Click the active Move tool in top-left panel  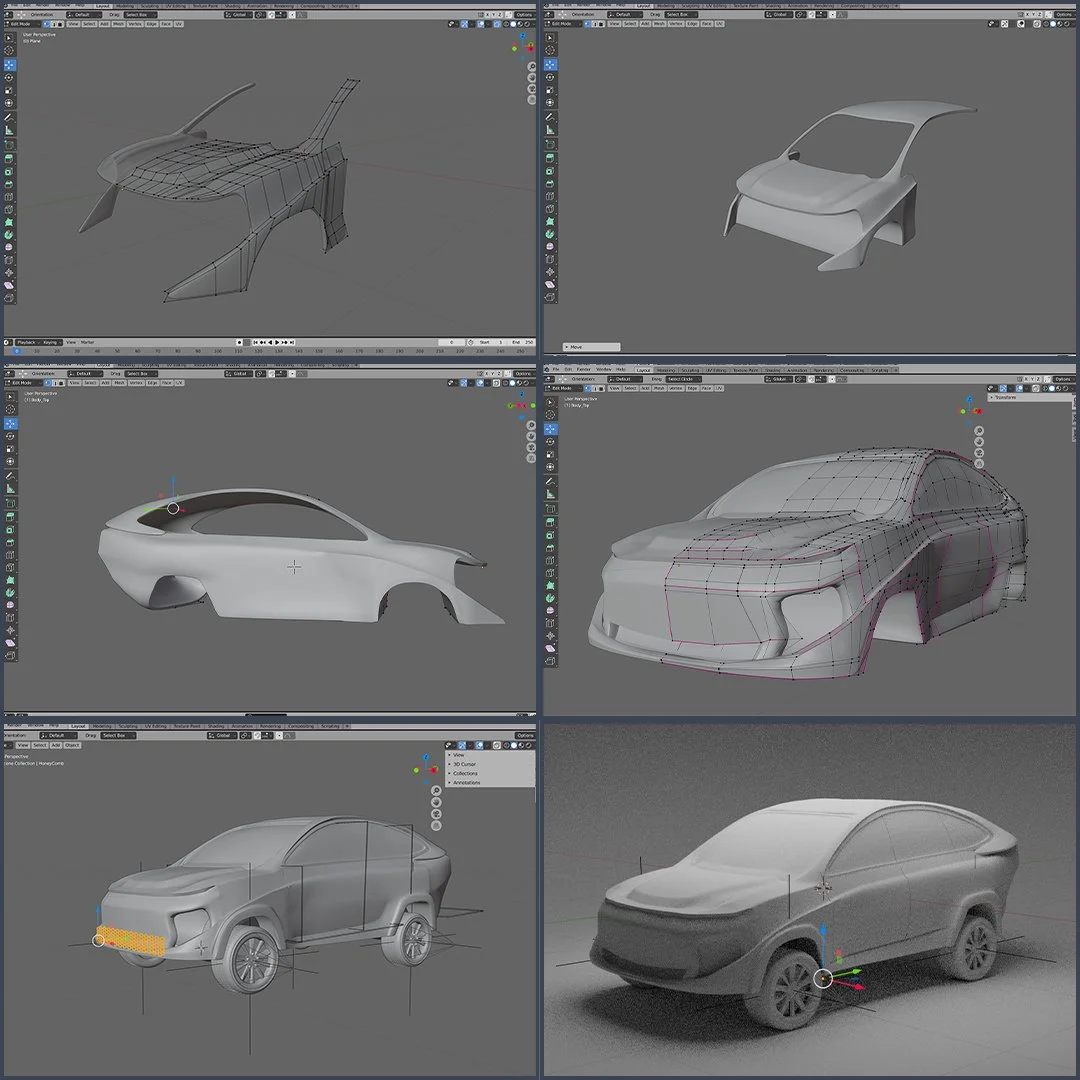pyautogui.click(x=9, y=65)
